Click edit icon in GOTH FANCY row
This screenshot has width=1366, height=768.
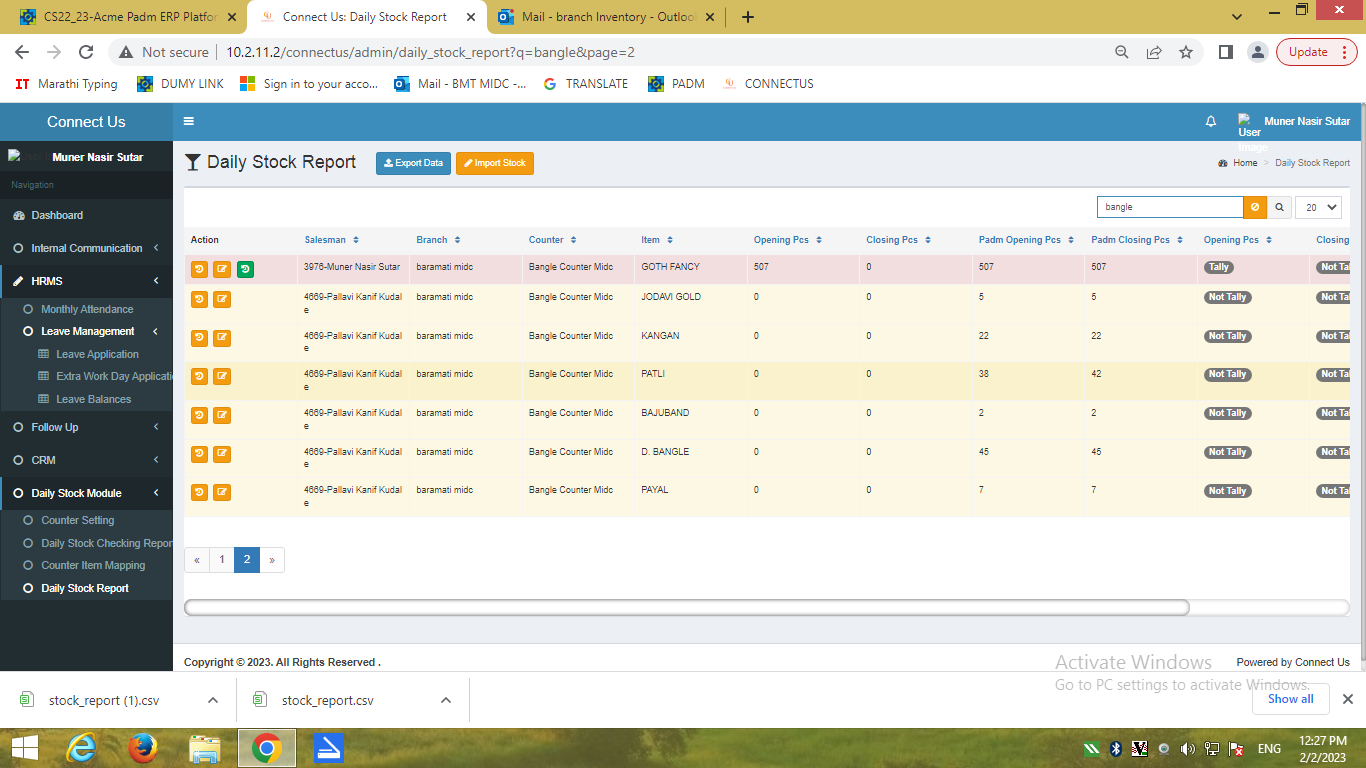tap(222, 269)
